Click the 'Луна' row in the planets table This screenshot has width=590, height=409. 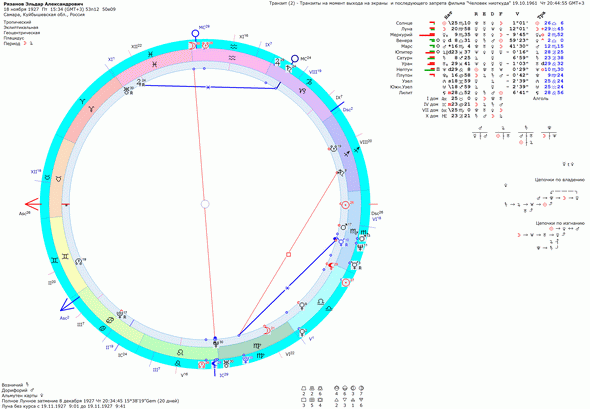480,29
